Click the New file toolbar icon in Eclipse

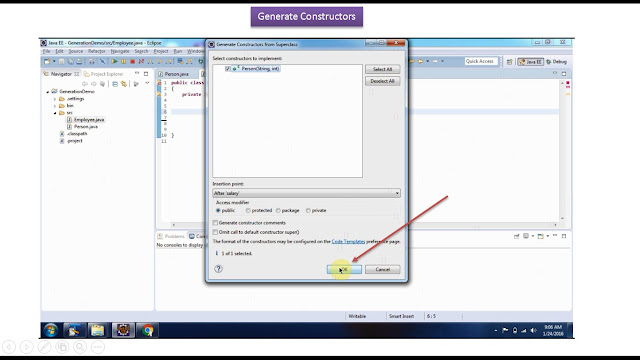[47, 61]
